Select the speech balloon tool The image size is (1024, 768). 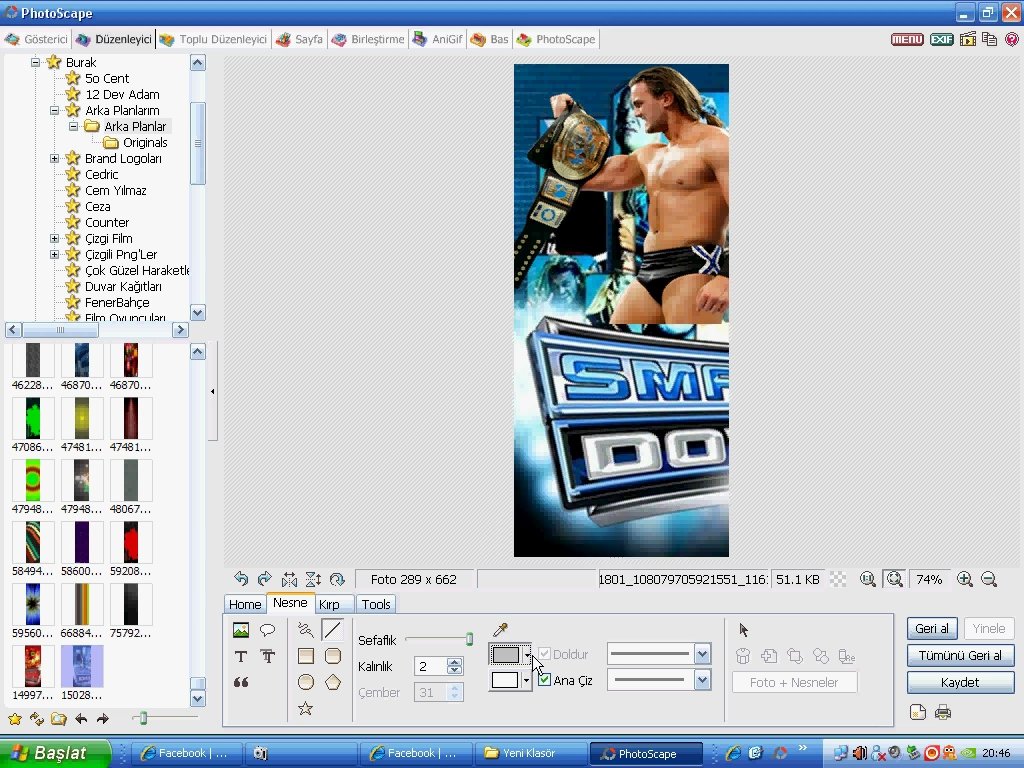coord(267,630)
